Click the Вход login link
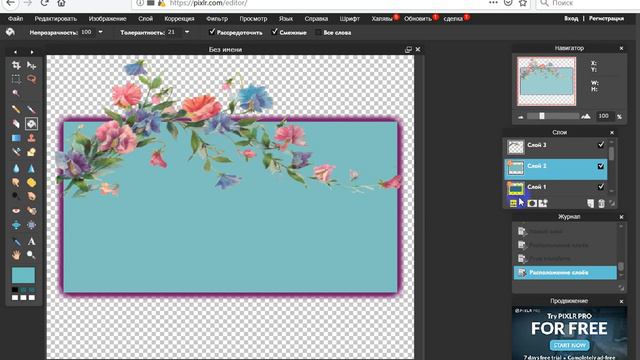The width and height of the screenshot is (640, 360). pyautogui.click(x=571, y=18)
